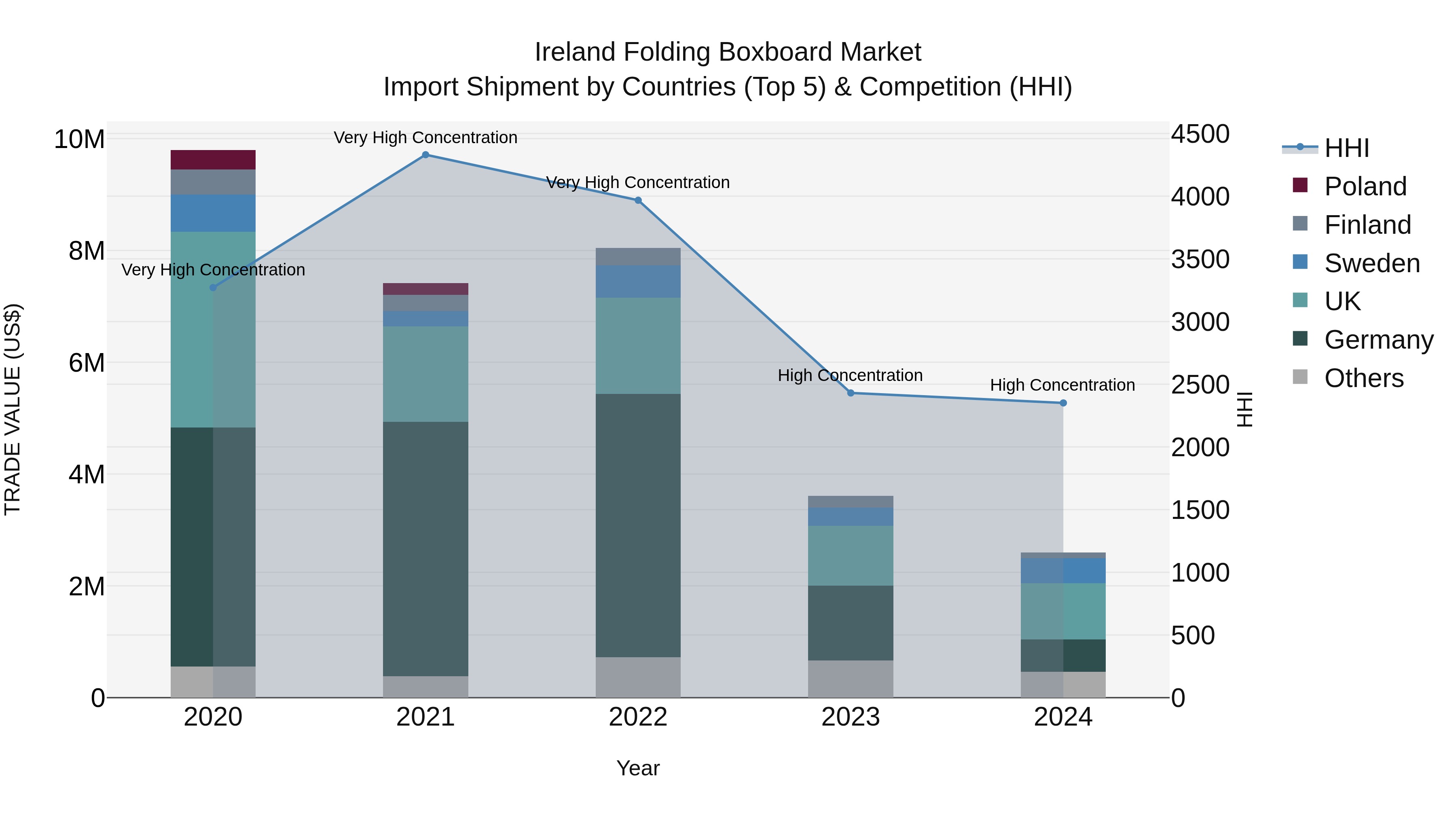Click the 4500 HHI axis tick
The width and height of the screenshot is (1456, 819).
coord(1200,135)
